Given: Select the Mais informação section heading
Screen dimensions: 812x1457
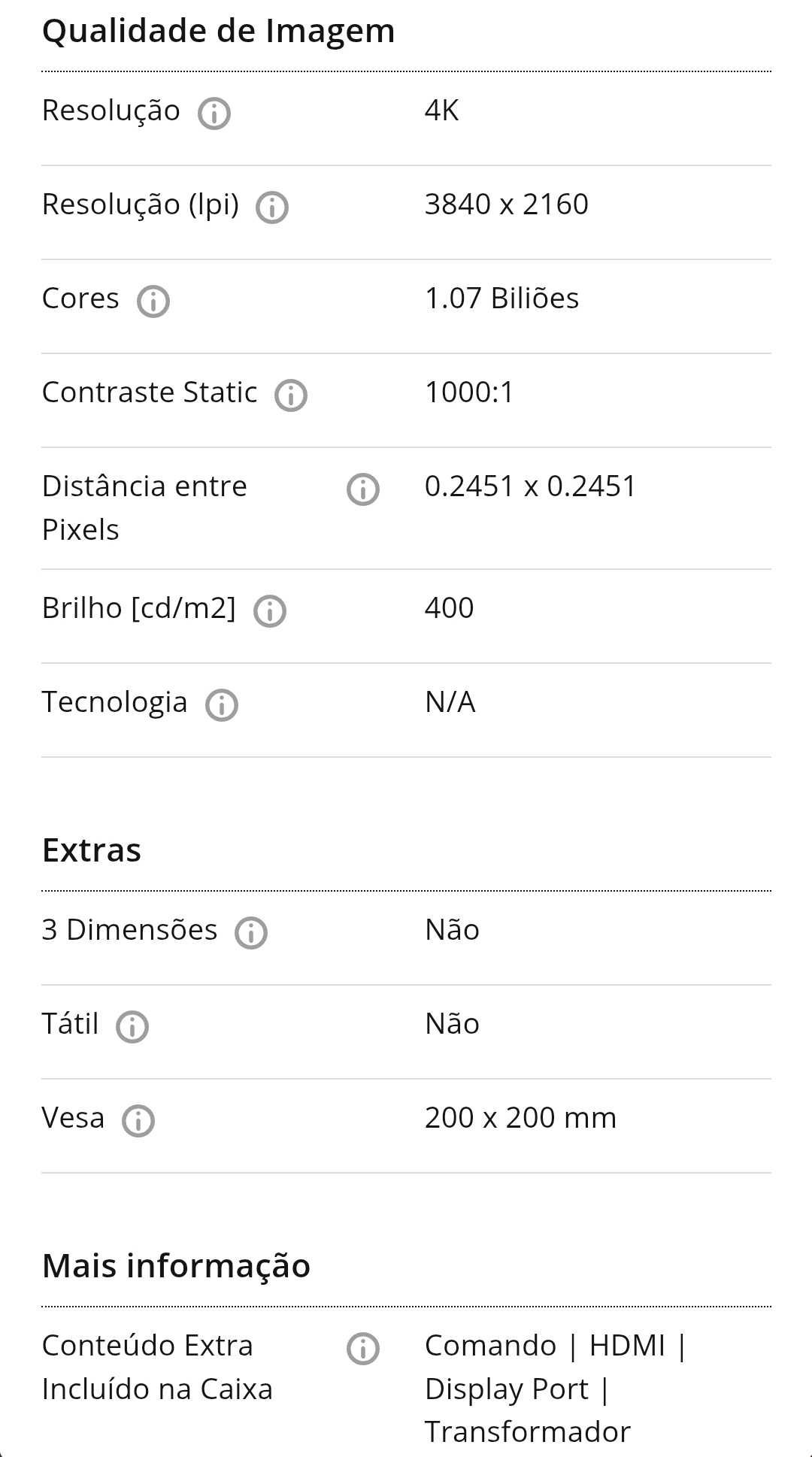Looking at the screenshot, I should (177, 1266).
